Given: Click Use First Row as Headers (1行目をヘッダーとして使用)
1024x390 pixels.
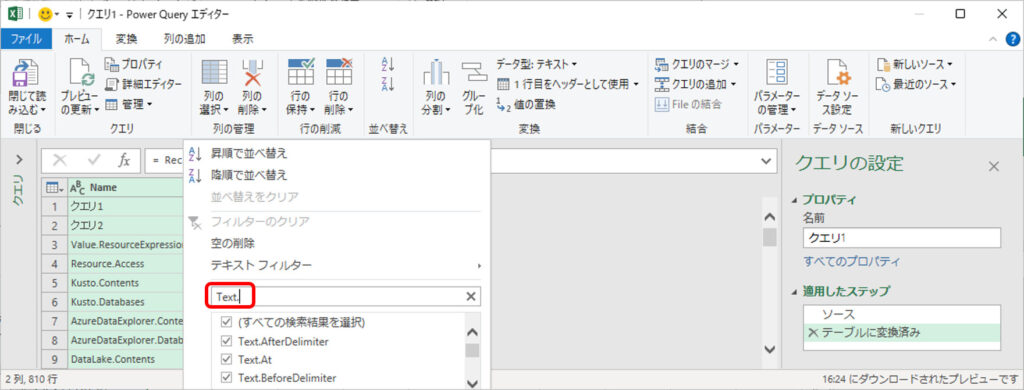Looking at the screenshot, I should tap(568, 84).
